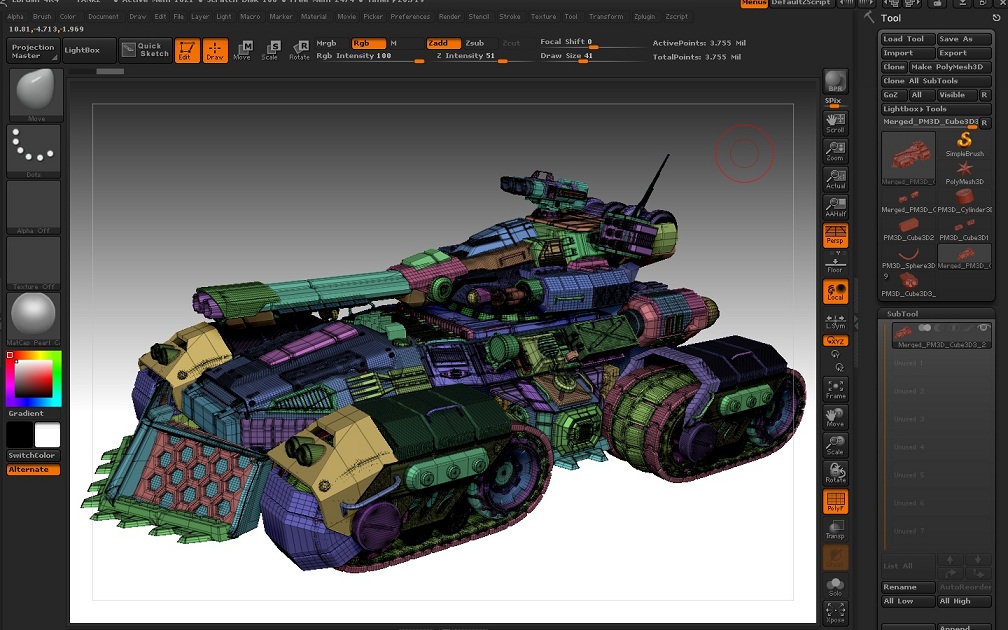Image resolution: width=1008 pixels, height=630 pixels.
Task: Click the AAHalf icon
Action: [x=835, y=207]
